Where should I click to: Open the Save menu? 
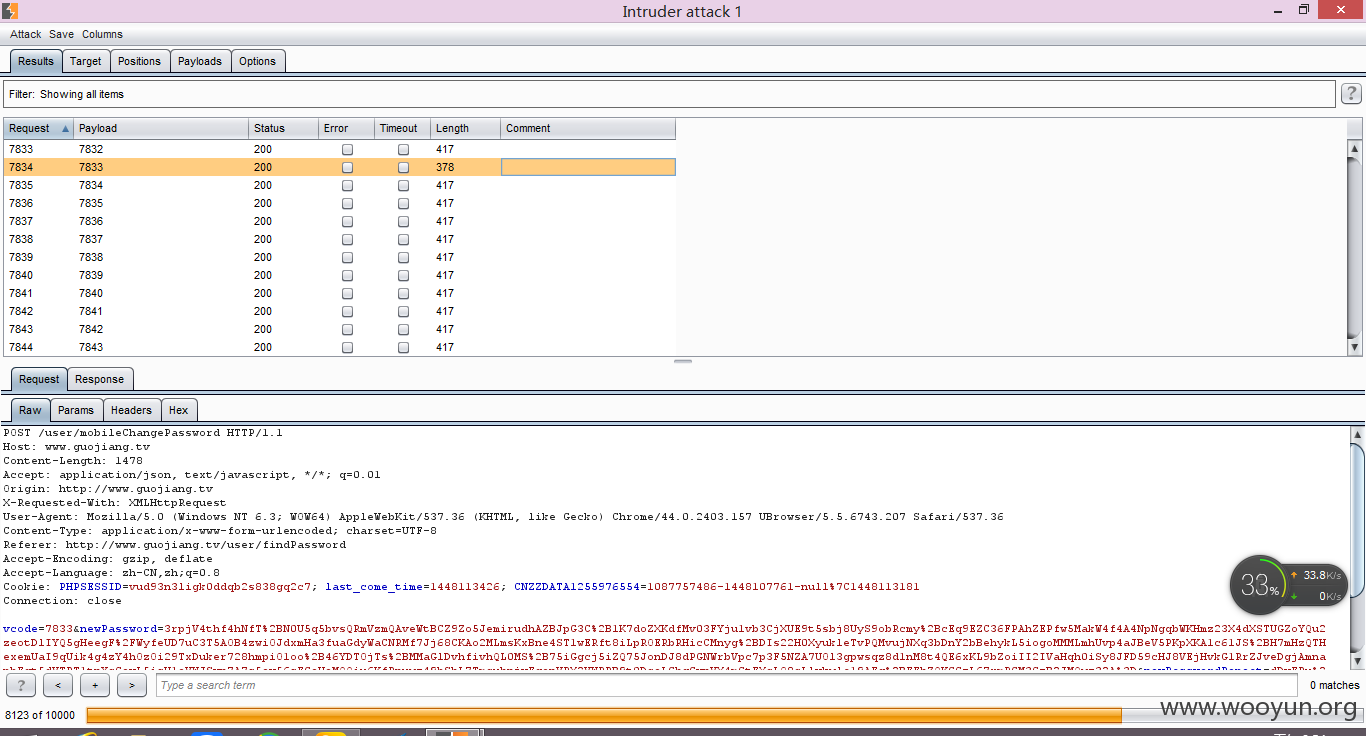point(61,34)
